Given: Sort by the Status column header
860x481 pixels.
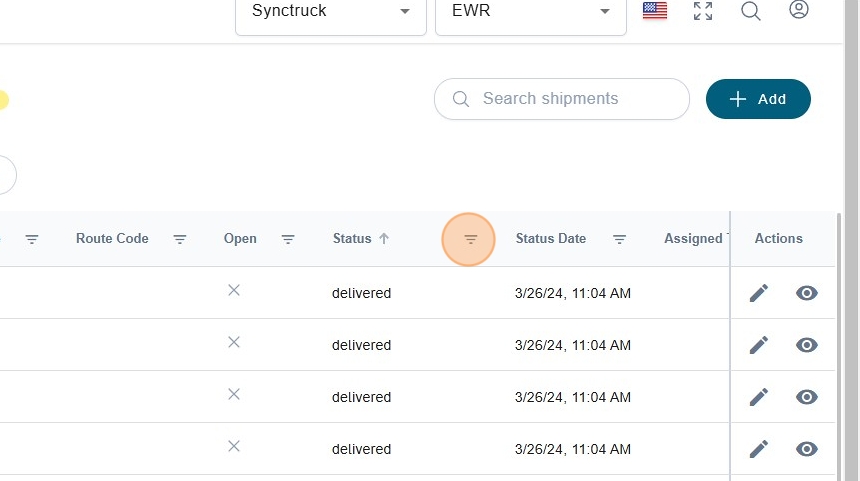Looking at the screenshot, I should click(x=352, y=239).
